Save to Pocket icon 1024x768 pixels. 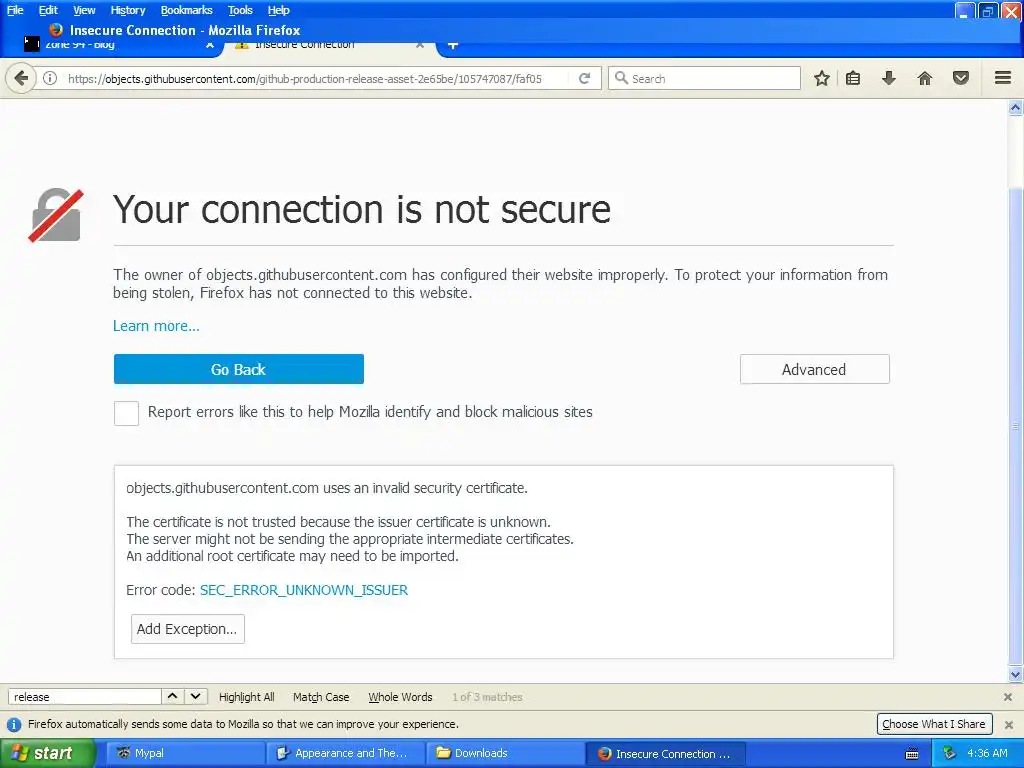pos(961,78)
